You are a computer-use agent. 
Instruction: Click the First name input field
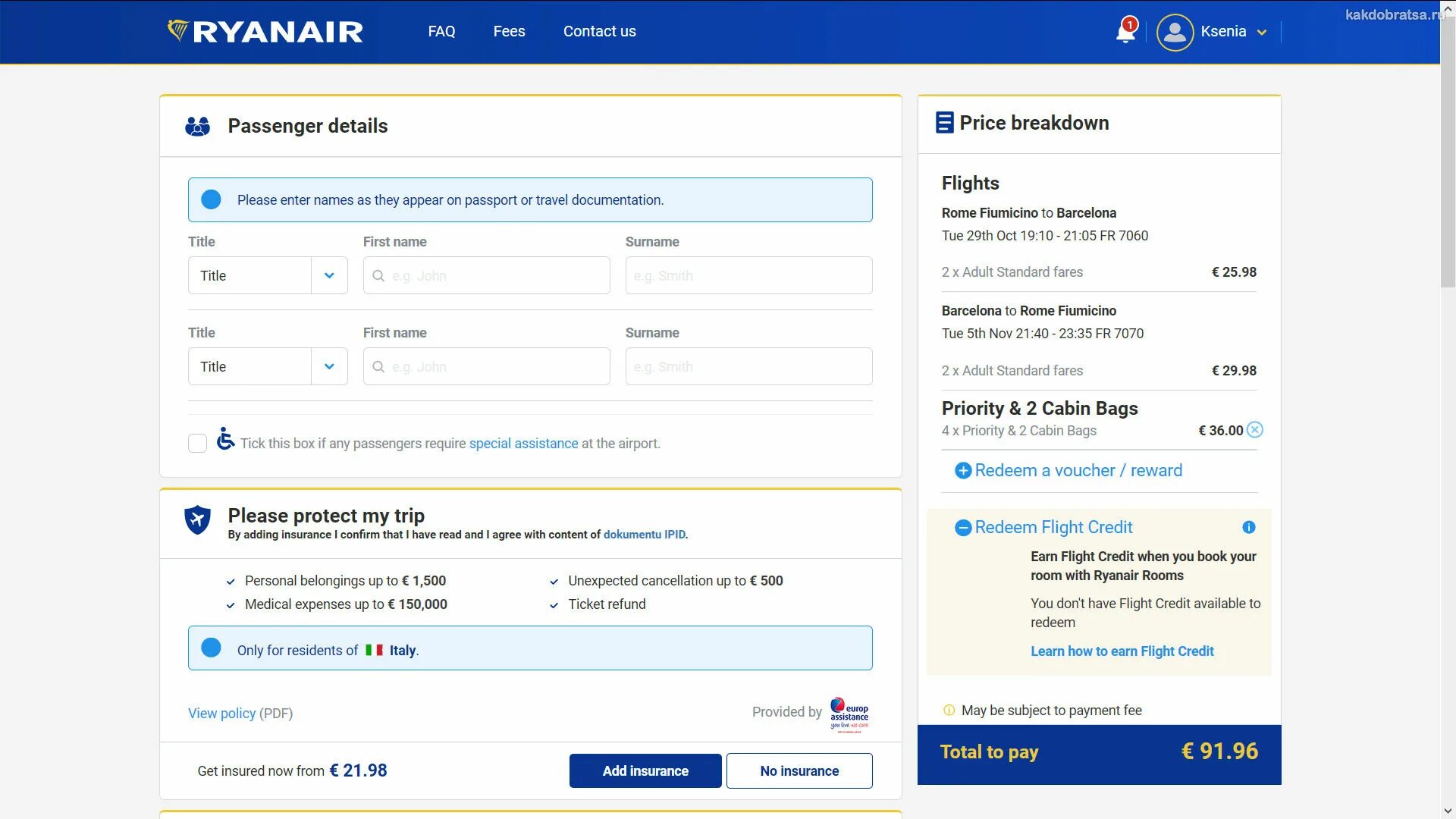tap(486, 275)
